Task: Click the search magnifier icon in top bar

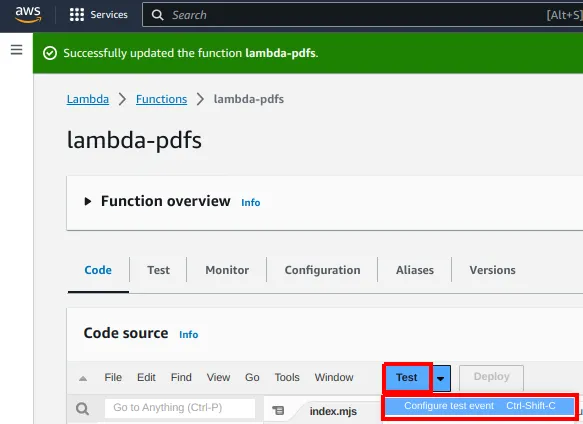Action: (x=158, y=15)
